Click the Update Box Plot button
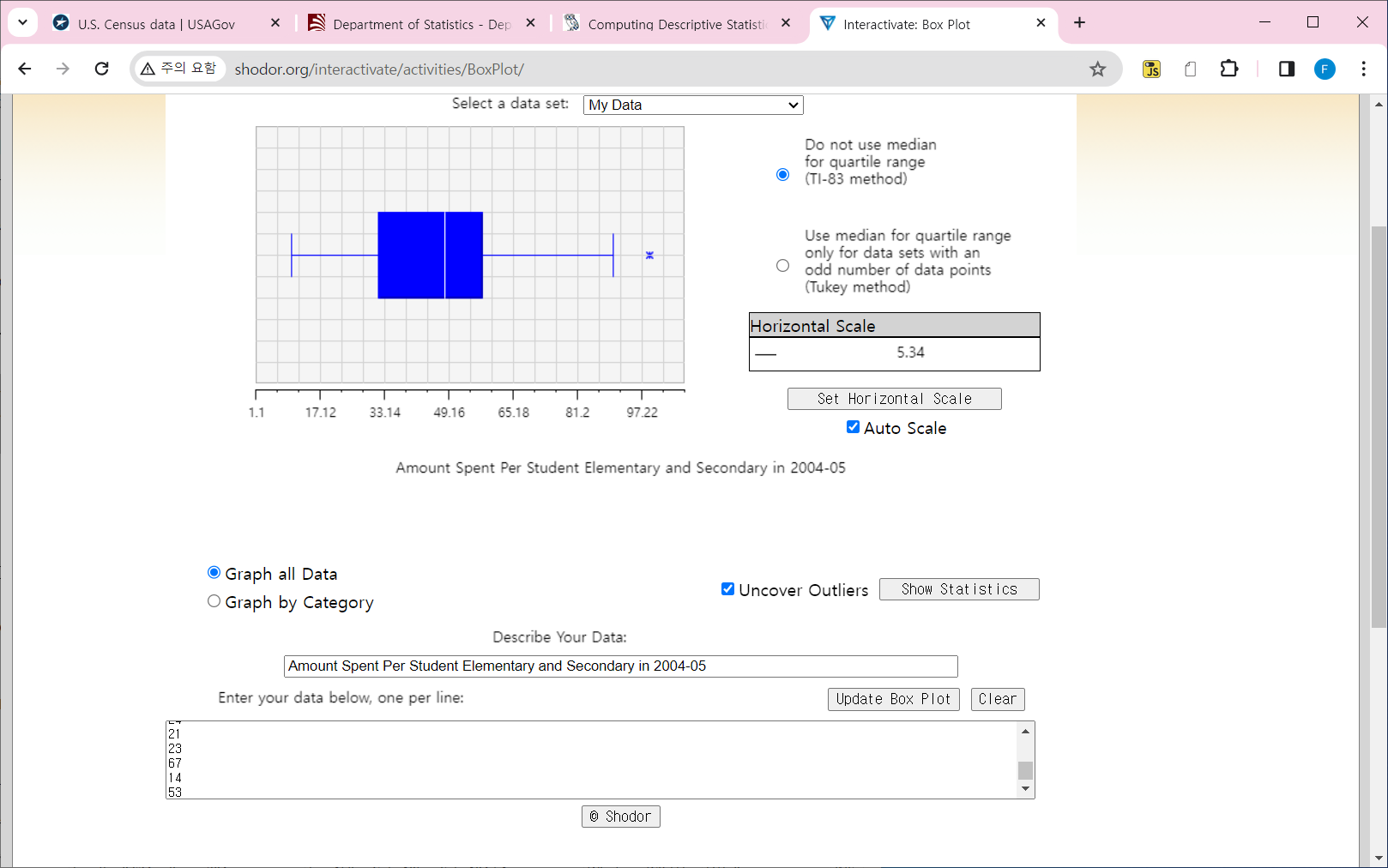1388x868 pixels. (893, 699)
